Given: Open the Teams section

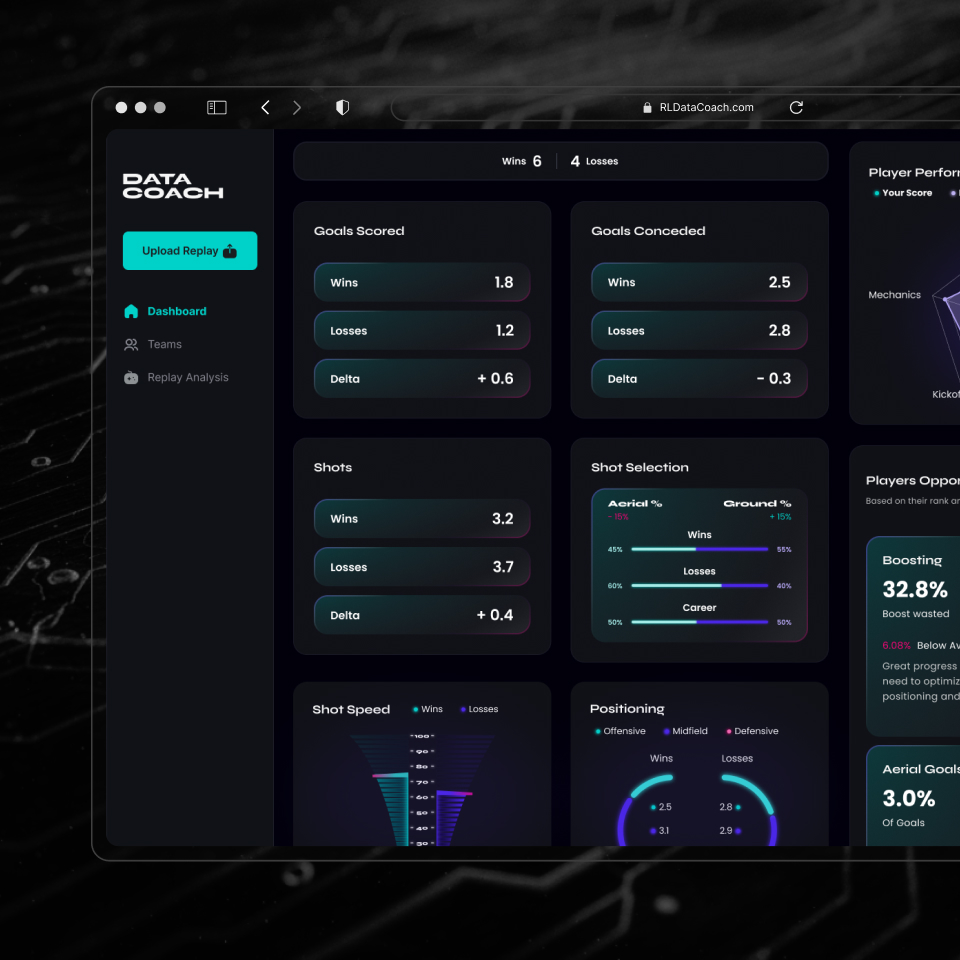Looking at the screenshot, I should (166, 344).
